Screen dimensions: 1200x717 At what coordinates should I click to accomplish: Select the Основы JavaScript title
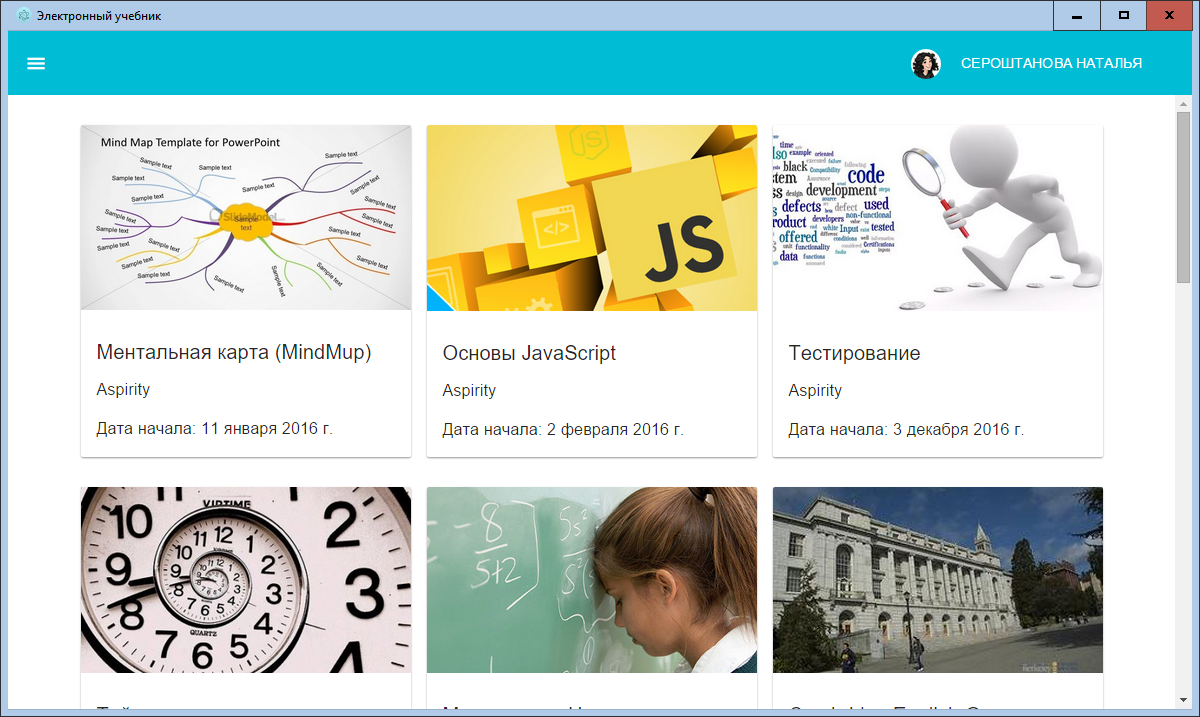pyautogui.click(x=529, y=353)
